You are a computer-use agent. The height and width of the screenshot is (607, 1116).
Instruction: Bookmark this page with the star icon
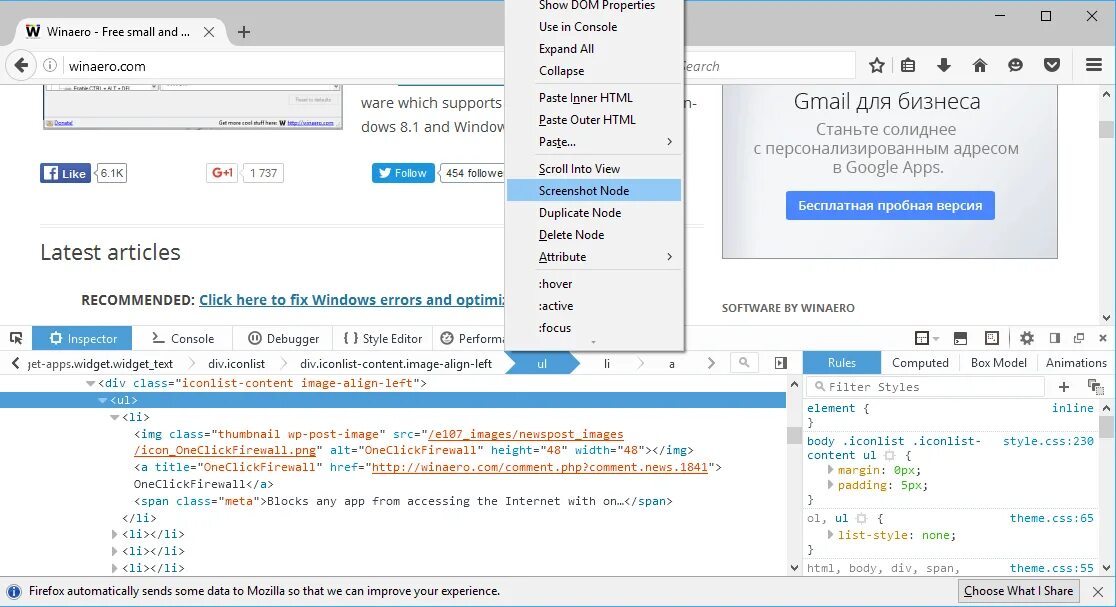[x=877, y=65]
